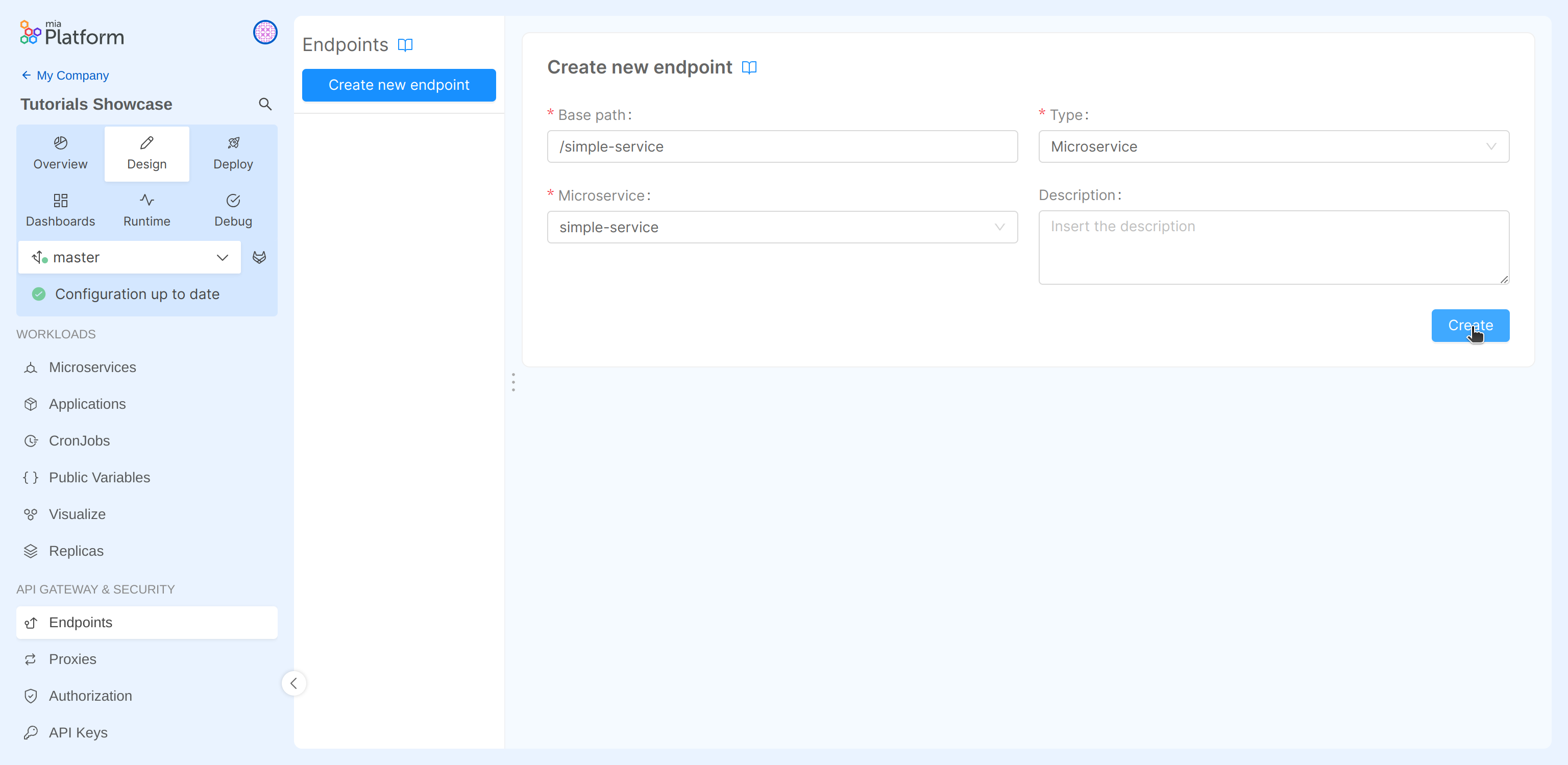The image size is (1568, 765).
Task: Open the Endpoints documentation book icon
Action: (406, 44)
